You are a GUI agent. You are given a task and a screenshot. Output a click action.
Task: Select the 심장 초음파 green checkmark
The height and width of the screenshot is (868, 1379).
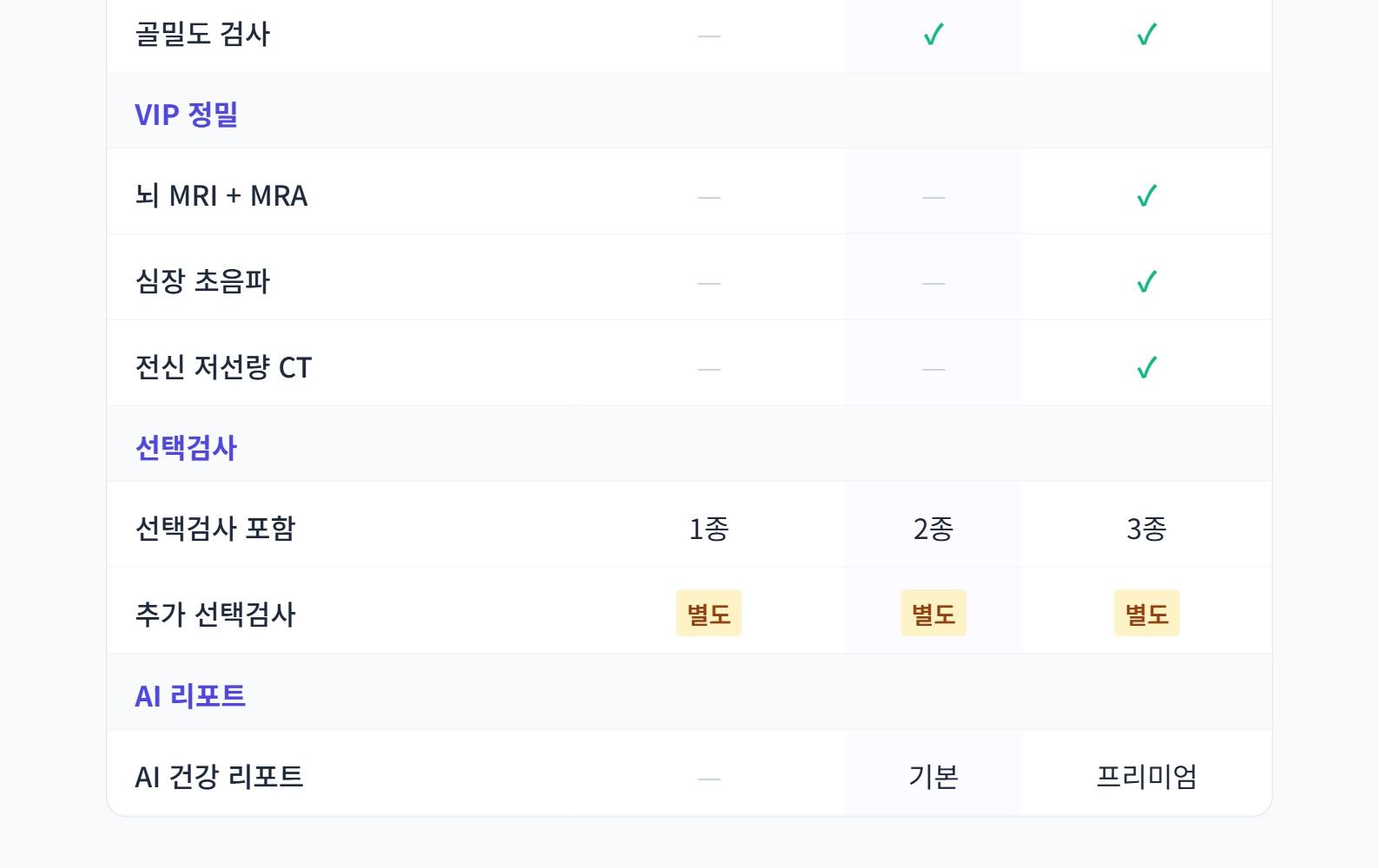[1146, 282]
